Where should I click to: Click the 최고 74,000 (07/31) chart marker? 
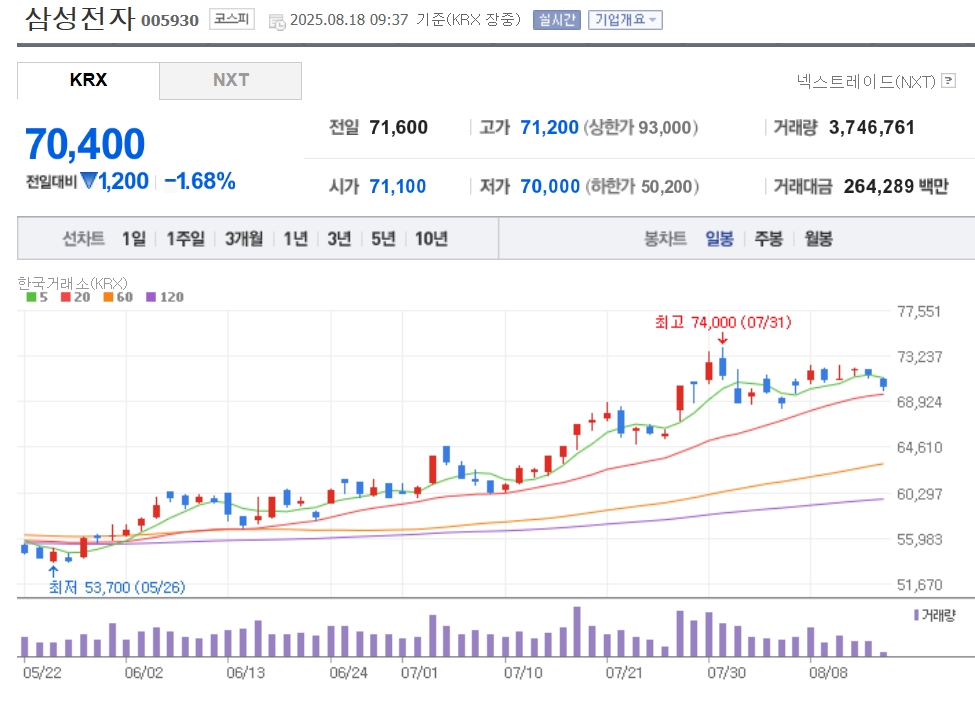click(723, 322)
